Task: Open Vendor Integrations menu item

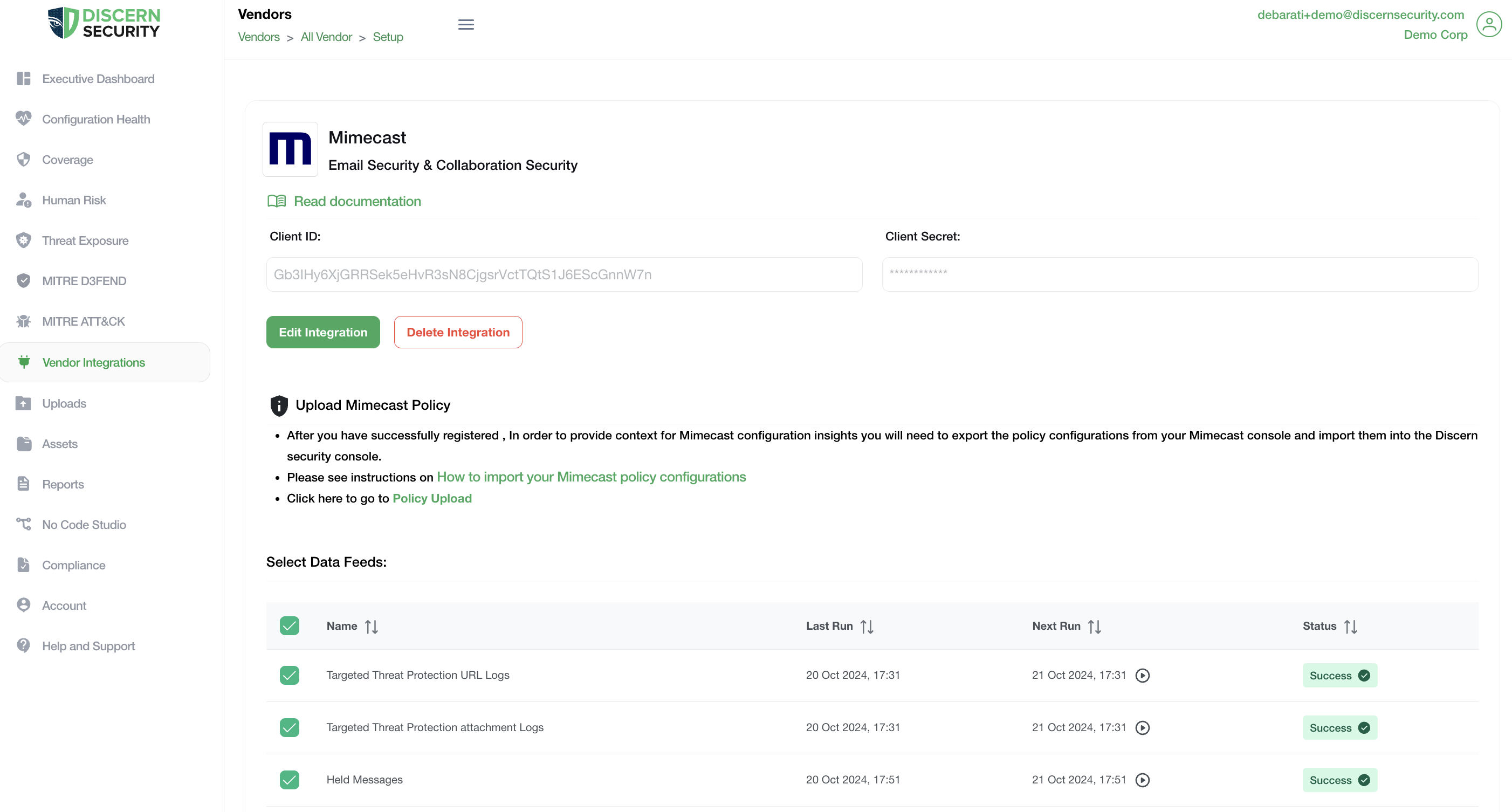Action: point(105,362)
